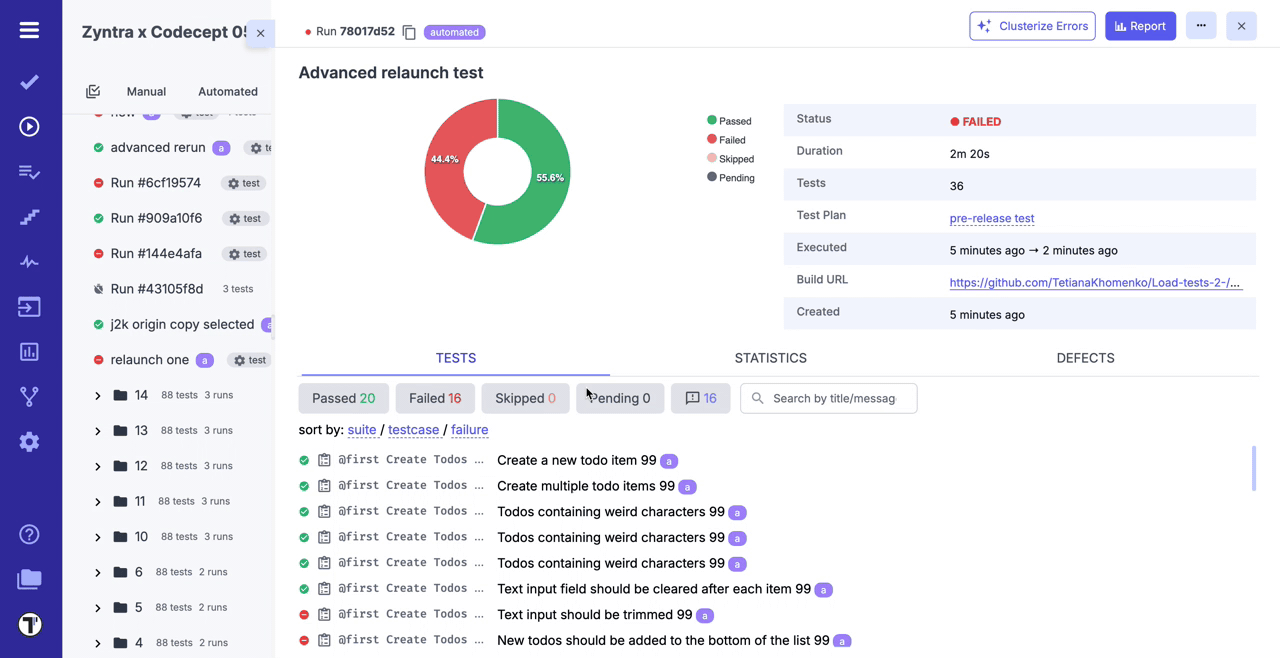The height and width of the screenshot is (658, 1280).
Task: Copy run ID 78017d52 with clipboard icon
Action: click(x=409, y=32)
